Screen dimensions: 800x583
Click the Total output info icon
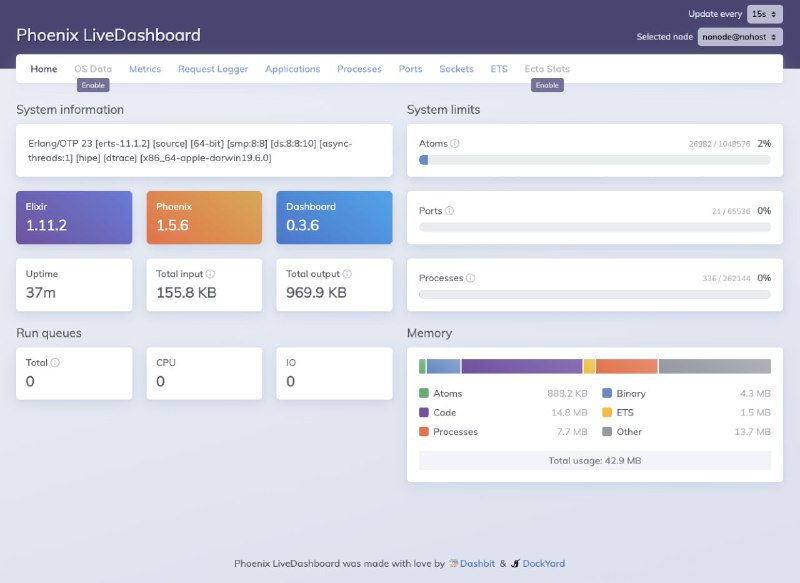click(347, 274)
